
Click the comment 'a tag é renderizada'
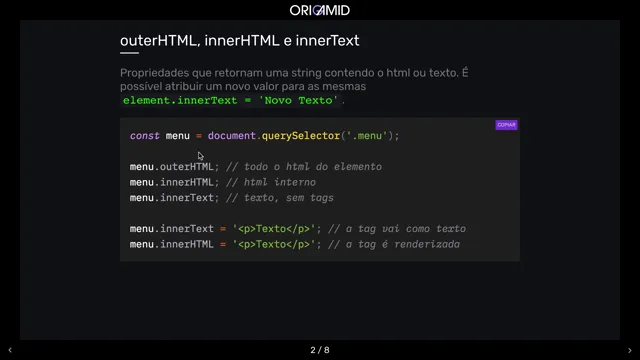point(394,244)
